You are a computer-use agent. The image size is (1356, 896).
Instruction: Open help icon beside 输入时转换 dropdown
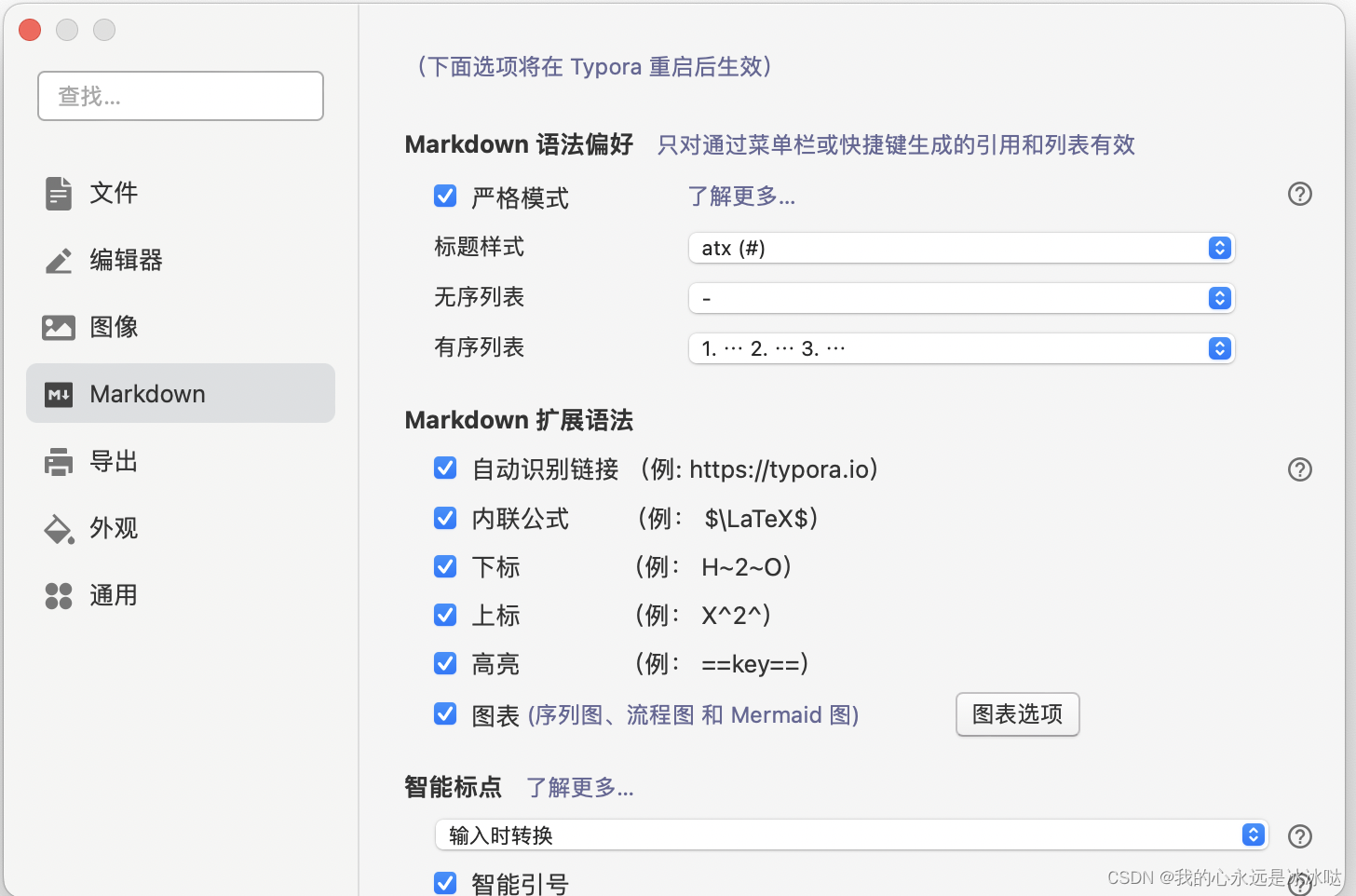1299,836
